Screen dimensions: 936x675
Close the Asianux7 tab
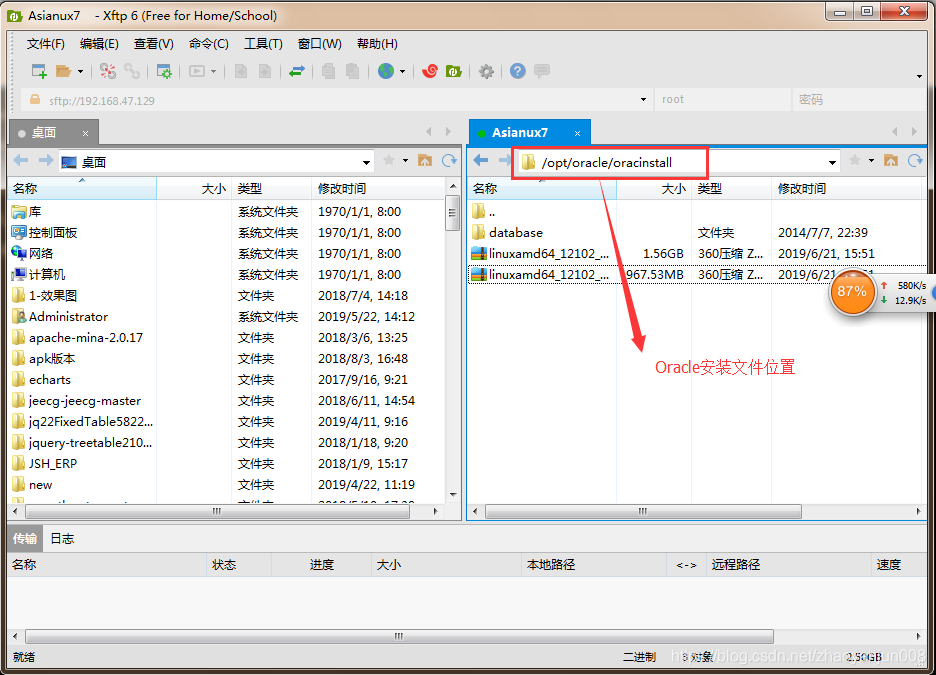pyautogui.click(x=577, y=133)
